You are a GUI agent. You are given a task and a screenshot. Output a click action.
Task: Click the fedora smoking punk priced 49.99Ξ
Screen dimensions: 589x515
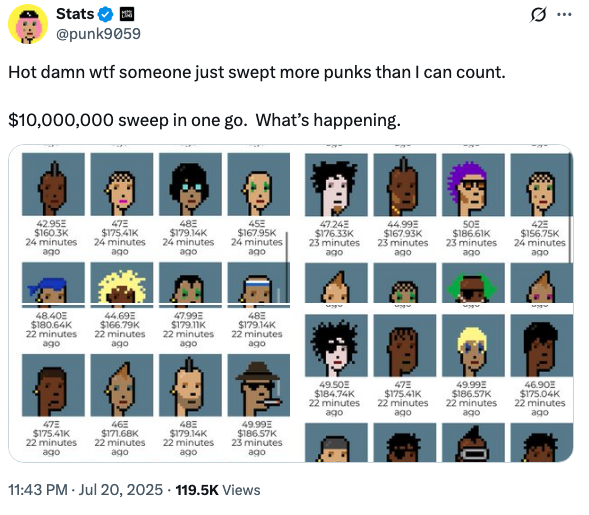point(259,385)
